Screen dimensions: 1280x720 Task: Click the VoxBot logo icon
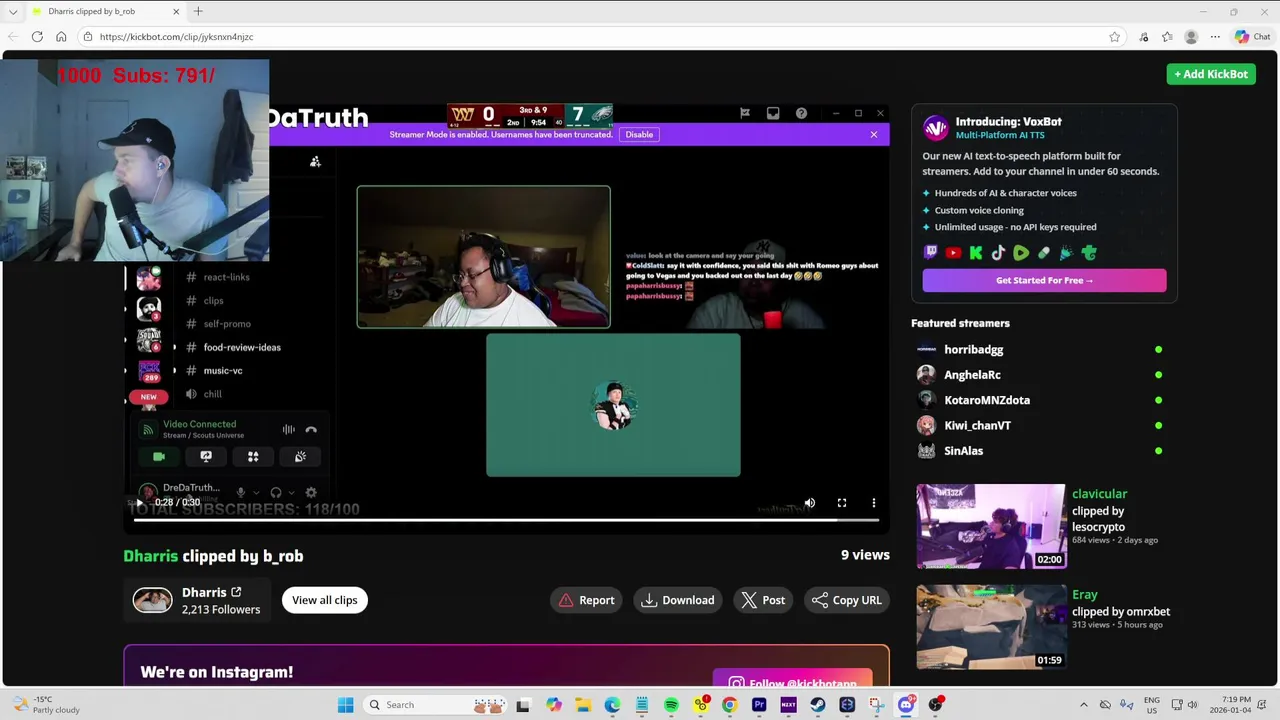(x=935, y=128)
